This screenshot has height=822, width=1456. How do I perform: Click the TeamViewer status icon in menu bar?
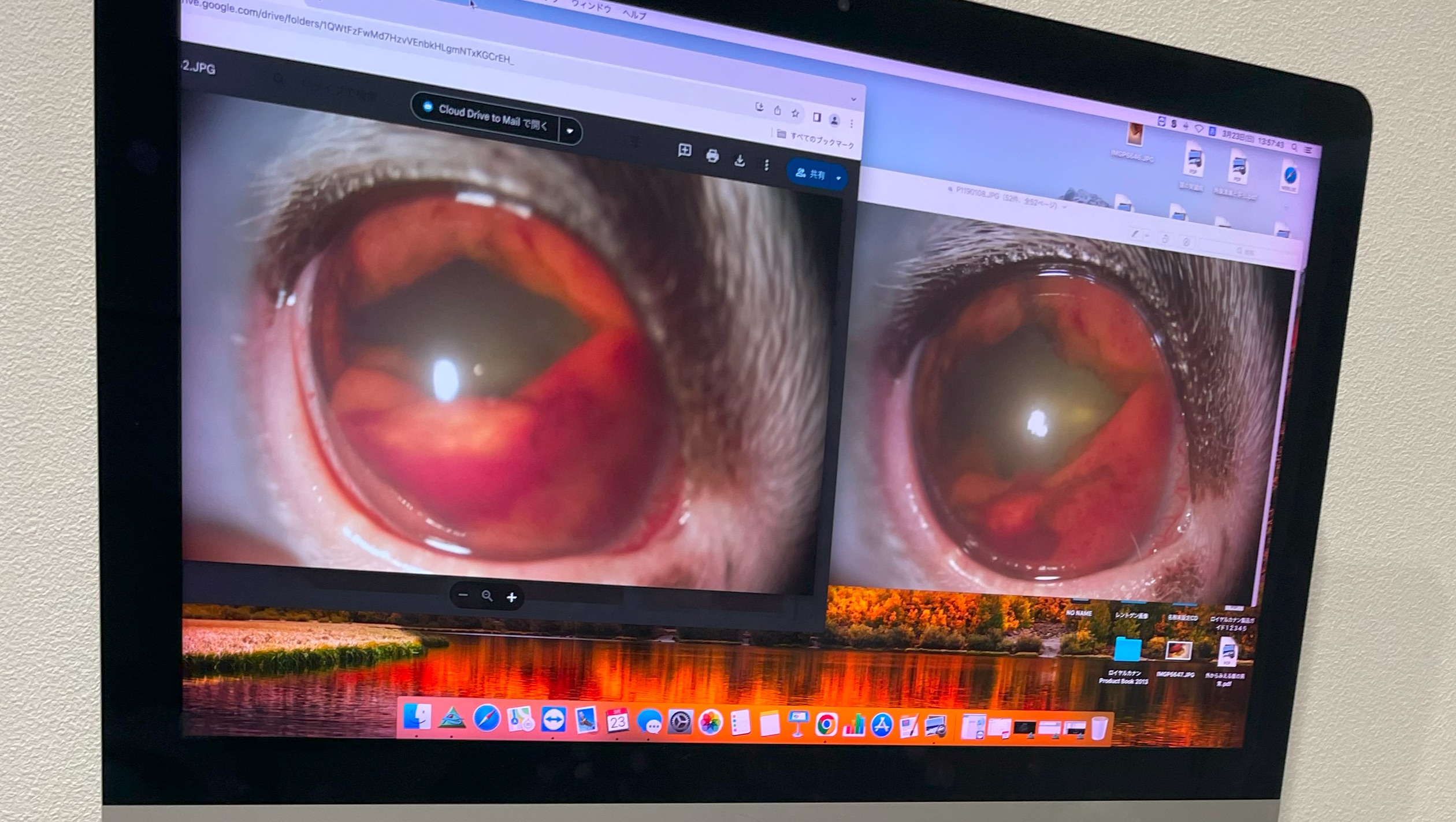point(1161,122)
